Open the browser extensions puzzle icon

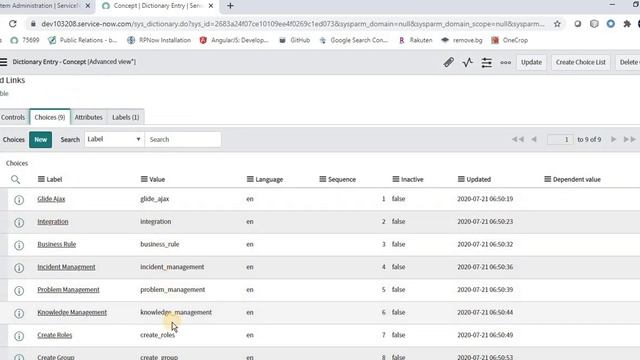point(627,24)
